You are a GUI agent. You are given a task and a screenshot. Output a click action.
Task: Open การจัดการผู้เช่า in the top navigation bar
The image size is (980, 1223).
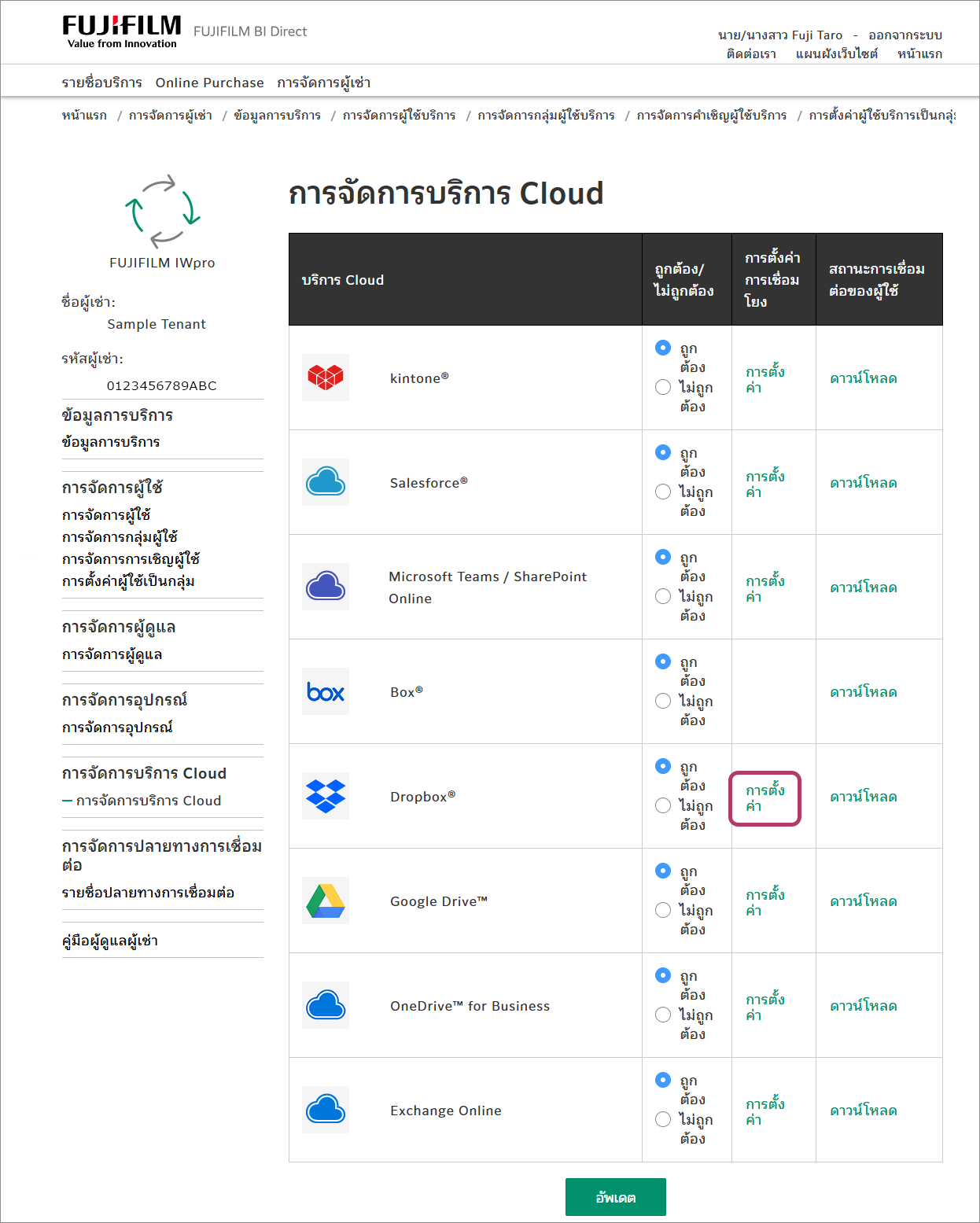[x=324, y=83]
